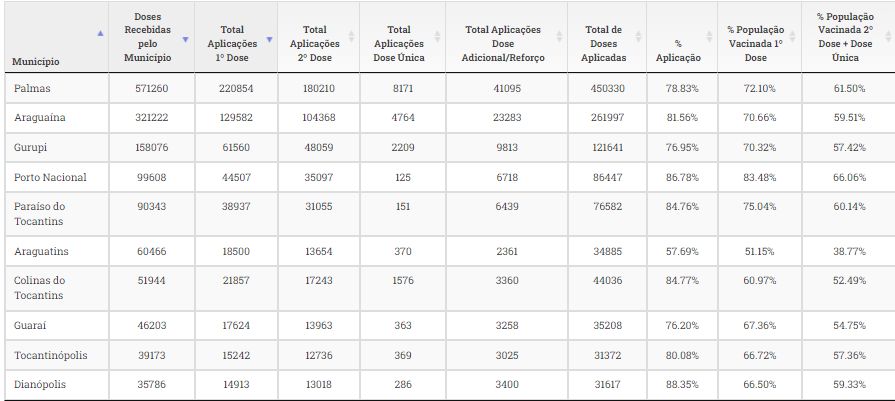The height and width of the screenshot is (401, 895).
Task: Click the Porto Nacional row name
Action: (x=50, y=177)
